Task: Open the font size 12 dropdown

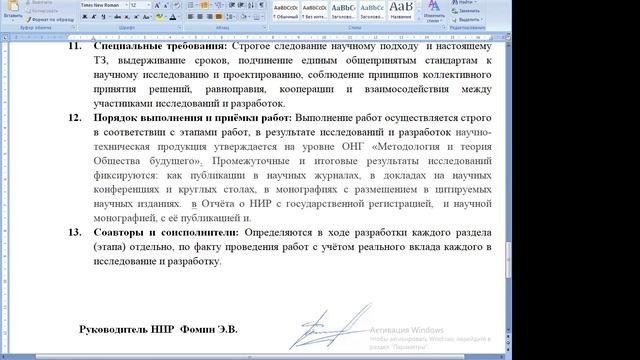Action: [148, 5]
